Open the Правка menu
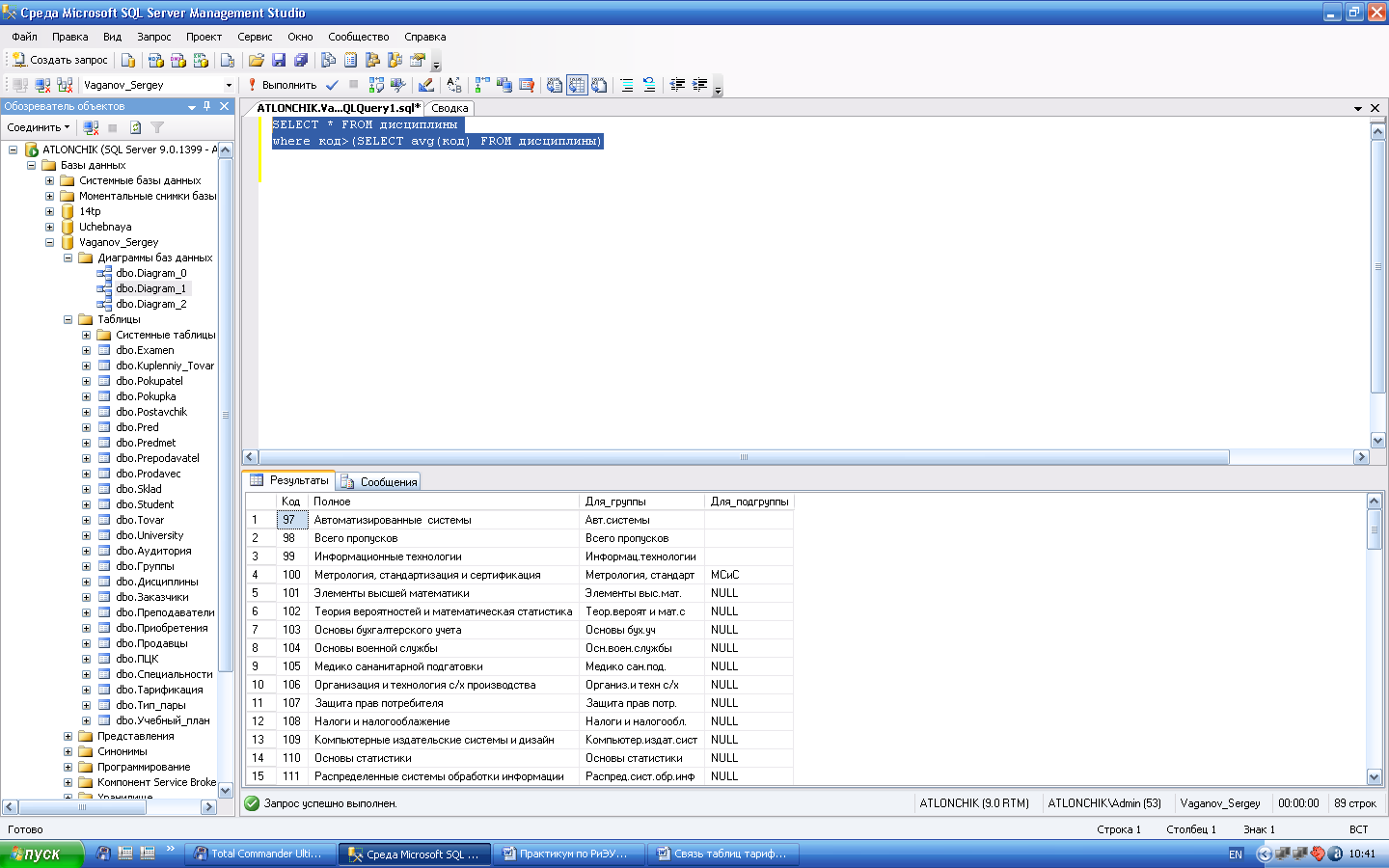The image size is (1389, 868). pyautogui.click(x=69, y=37)
